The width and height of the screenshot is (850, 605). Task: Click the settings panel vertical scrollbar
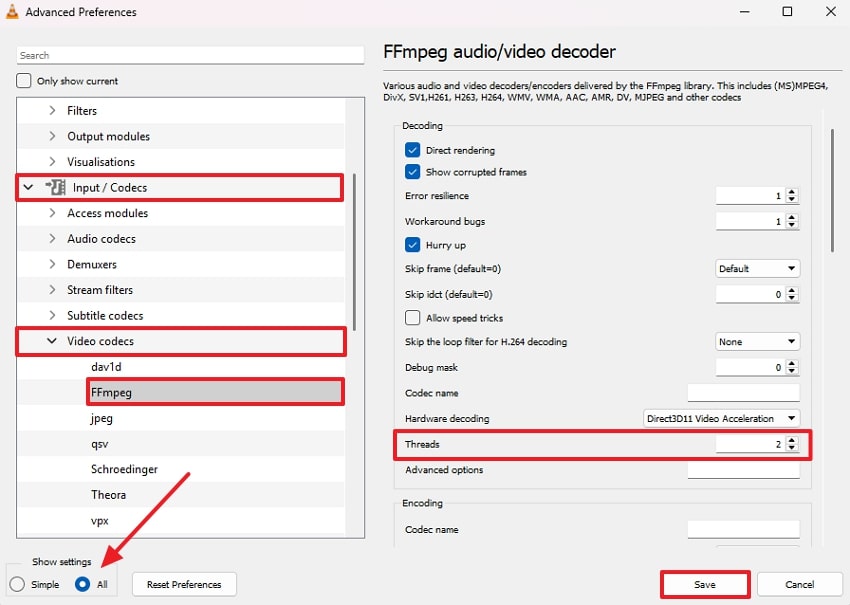[833, 190]
